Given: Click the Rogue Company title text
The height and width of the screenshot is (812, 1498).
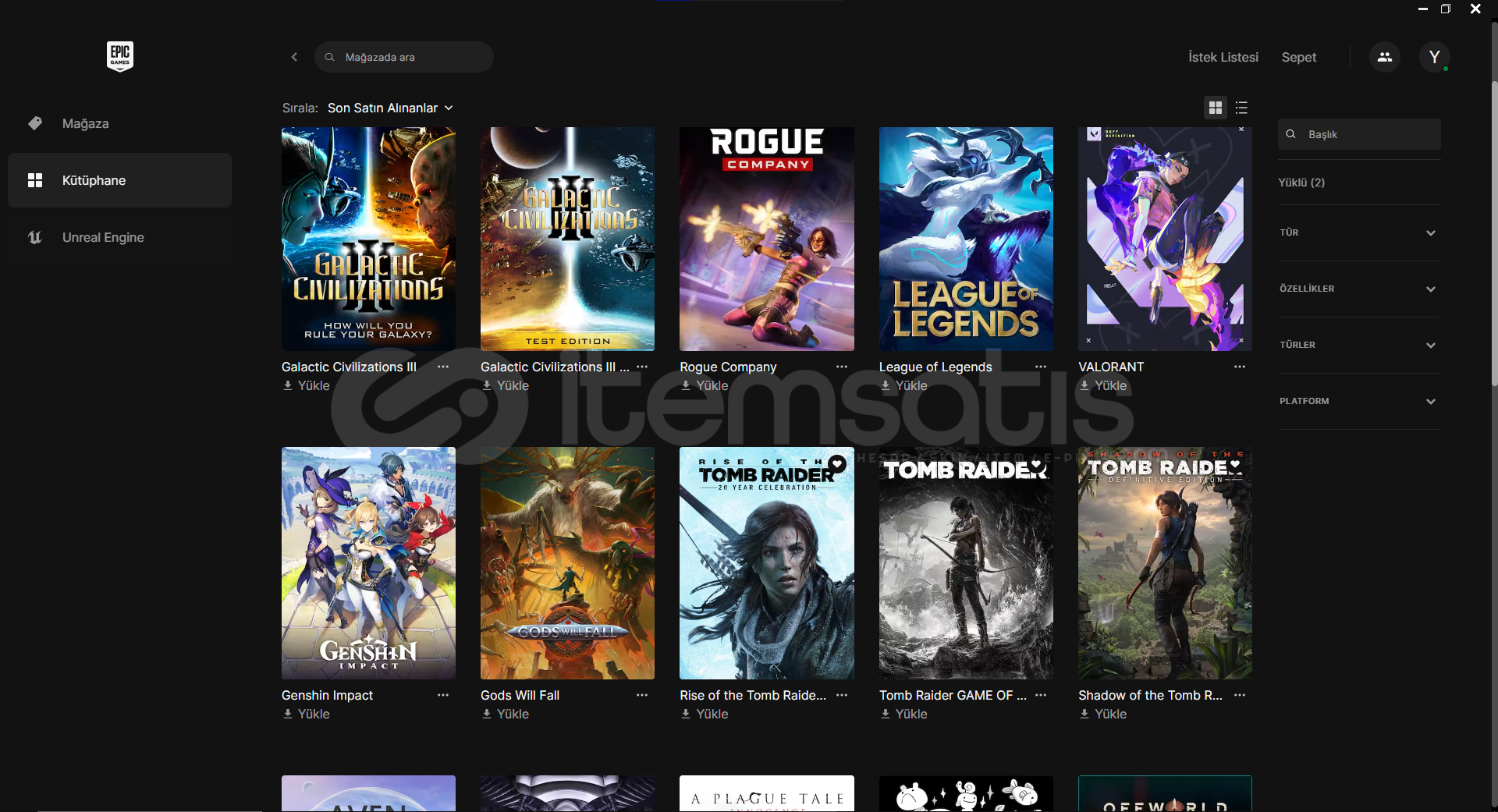Looking at the screenshot, I should point(728,367).
